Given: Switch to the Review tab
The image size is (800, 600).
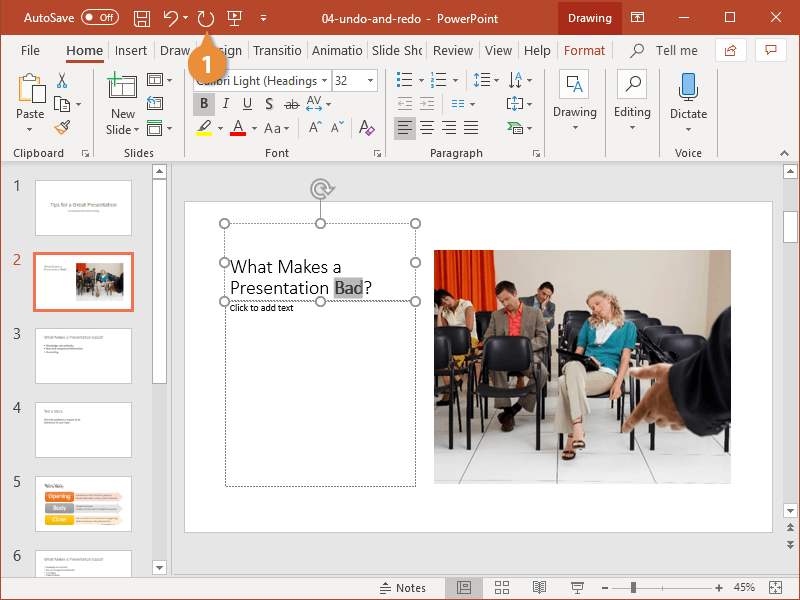Looking at the screenshot, I should 453,51.
